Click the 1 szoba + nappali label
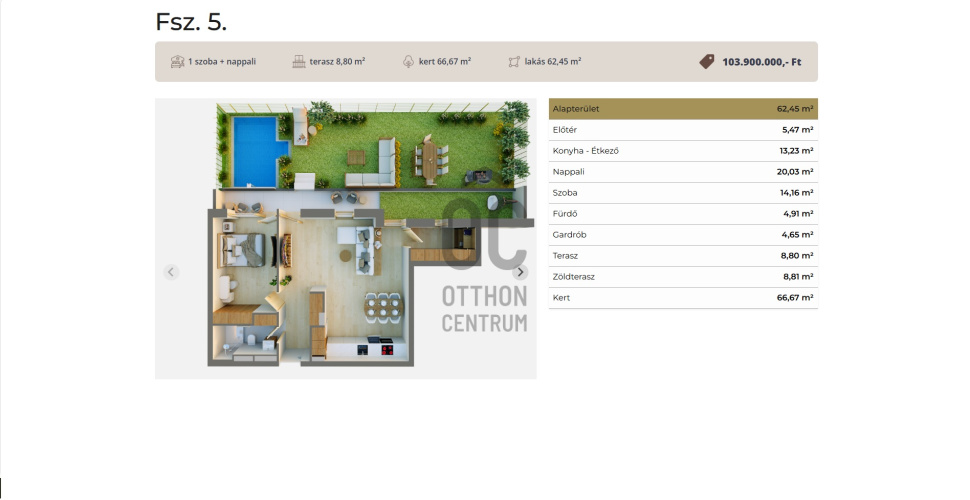Screen dimensions: 970x500 pyautogui.click(x=222, y=61)
